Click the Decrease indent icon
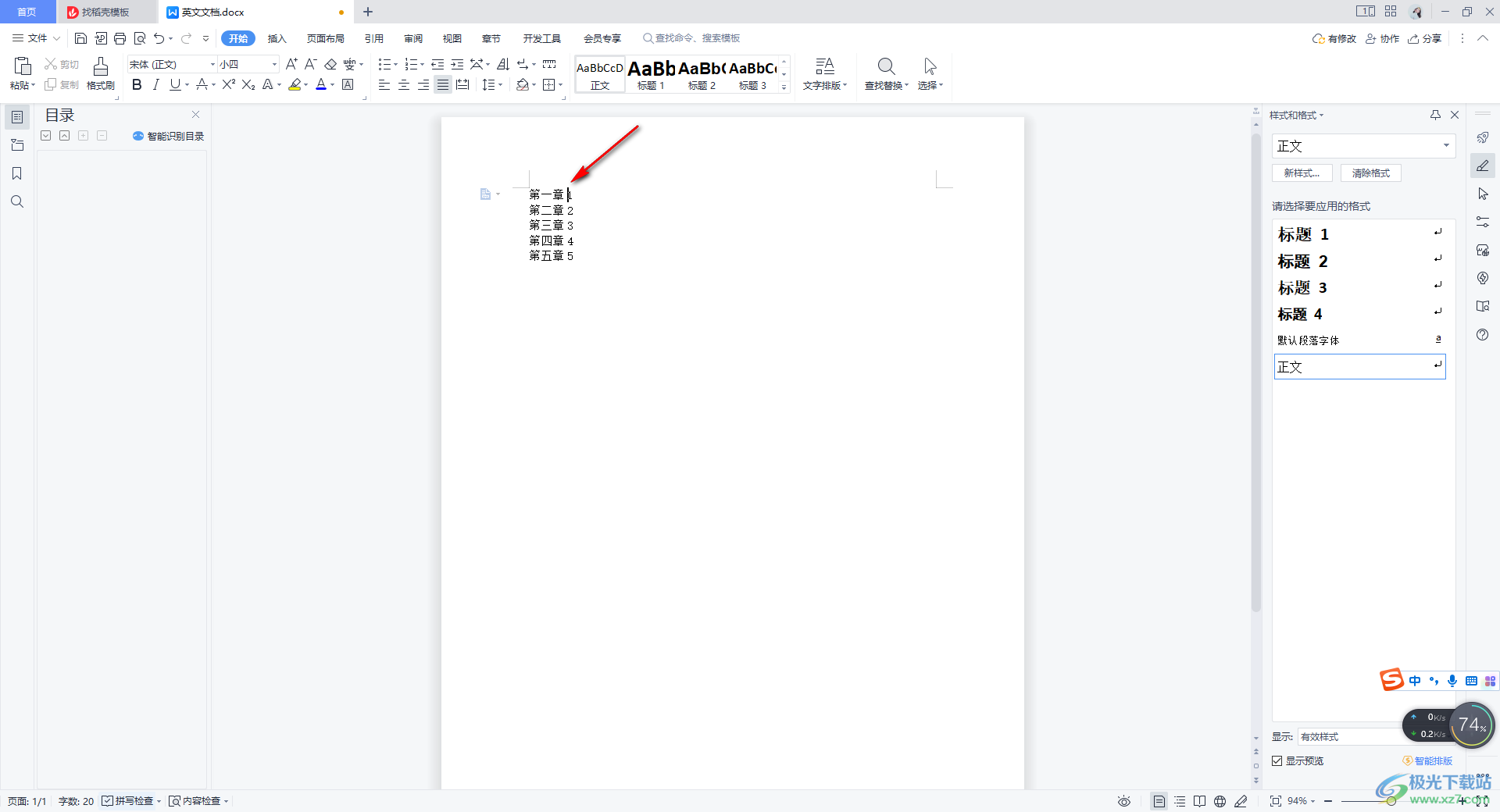Screen dimensions: 1500x812 [x=437, y=64]
